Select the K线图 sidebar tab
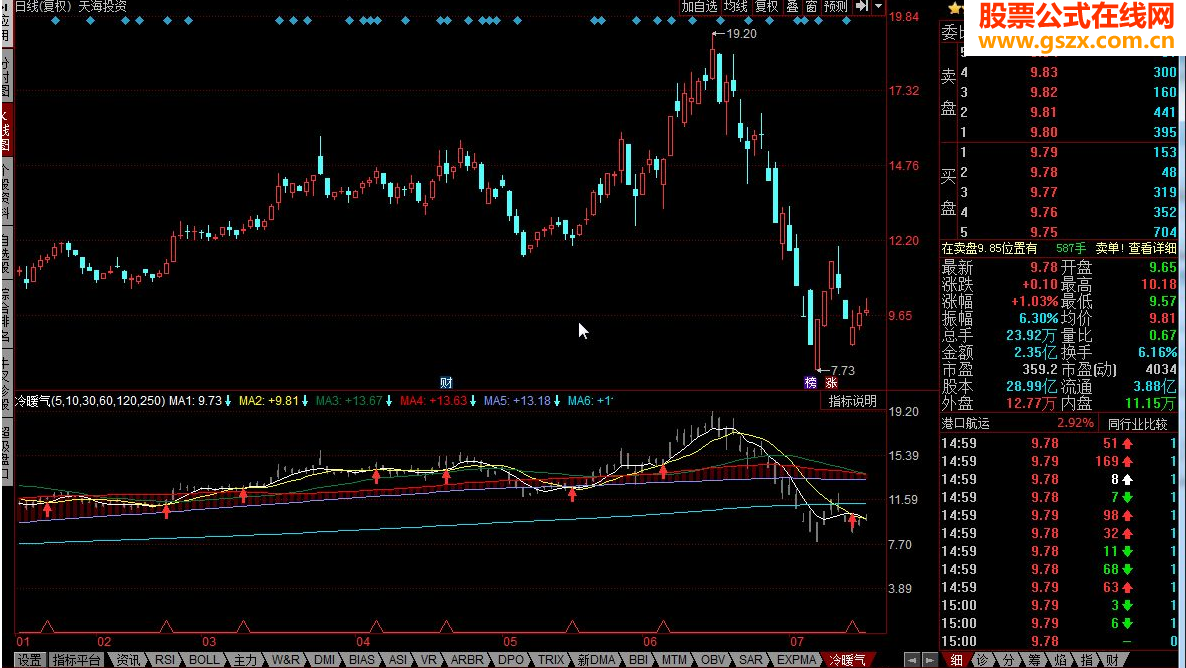 point(5,130)
